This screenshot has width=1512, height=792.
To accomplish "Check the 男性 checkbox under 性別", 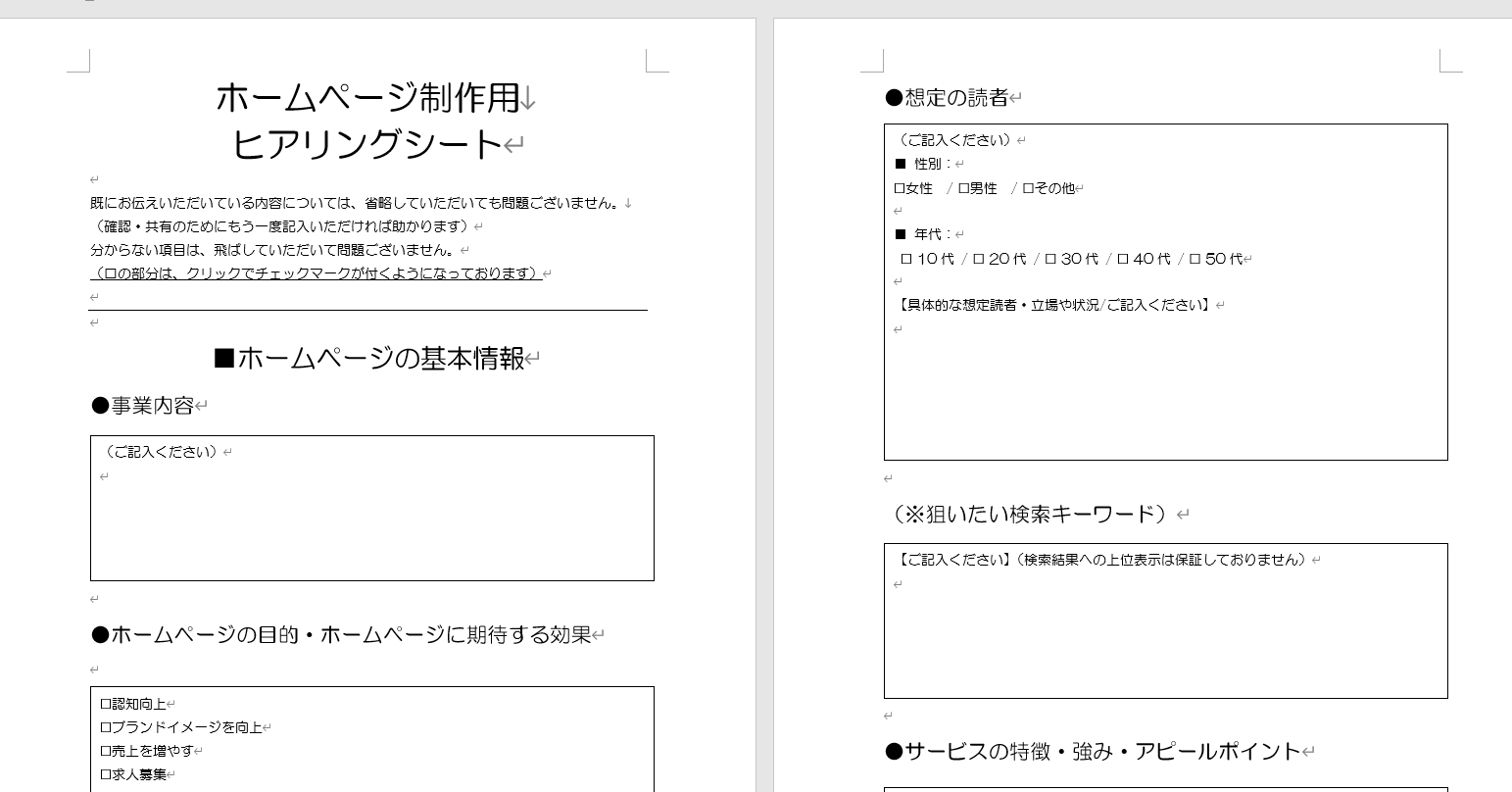I will [x=963, y=188].
